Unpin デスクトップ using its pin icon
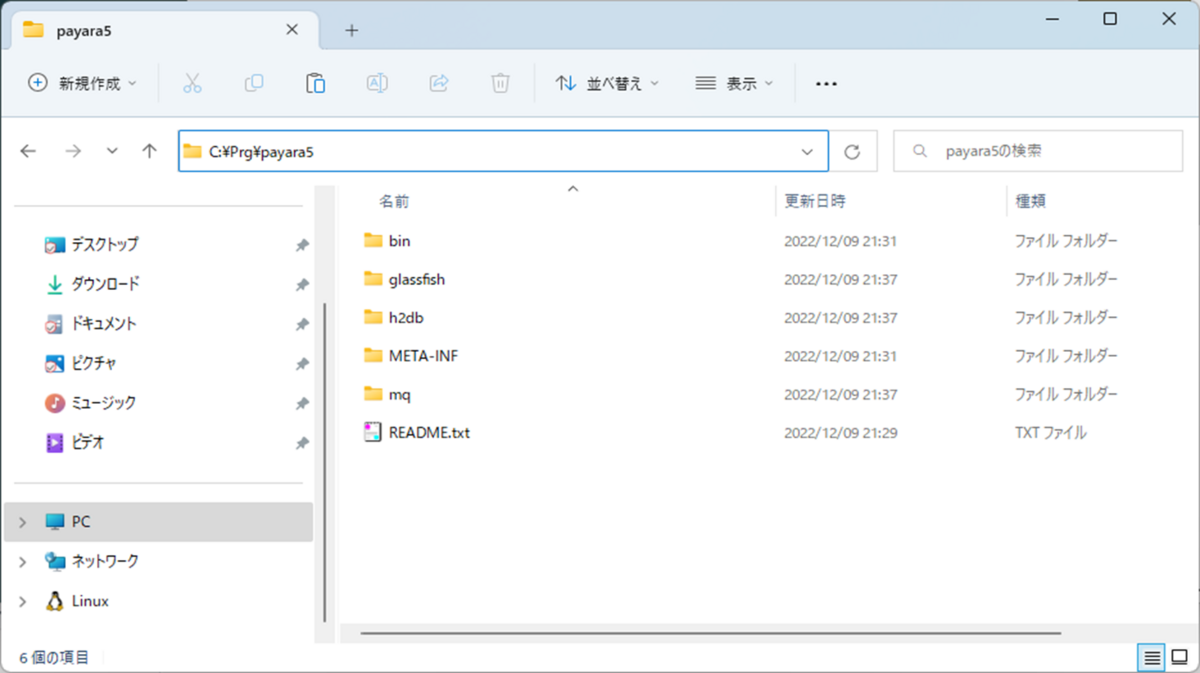Screen dimensions: 1200x673 click(302, 245)
